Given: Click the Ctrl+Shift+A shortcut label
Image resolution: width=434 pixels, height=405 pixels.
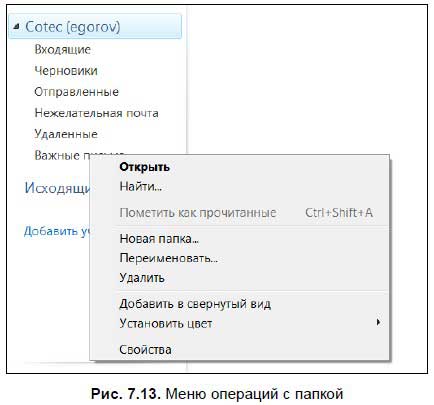Looking at the screenshot, I should click(x=339, y=213).
